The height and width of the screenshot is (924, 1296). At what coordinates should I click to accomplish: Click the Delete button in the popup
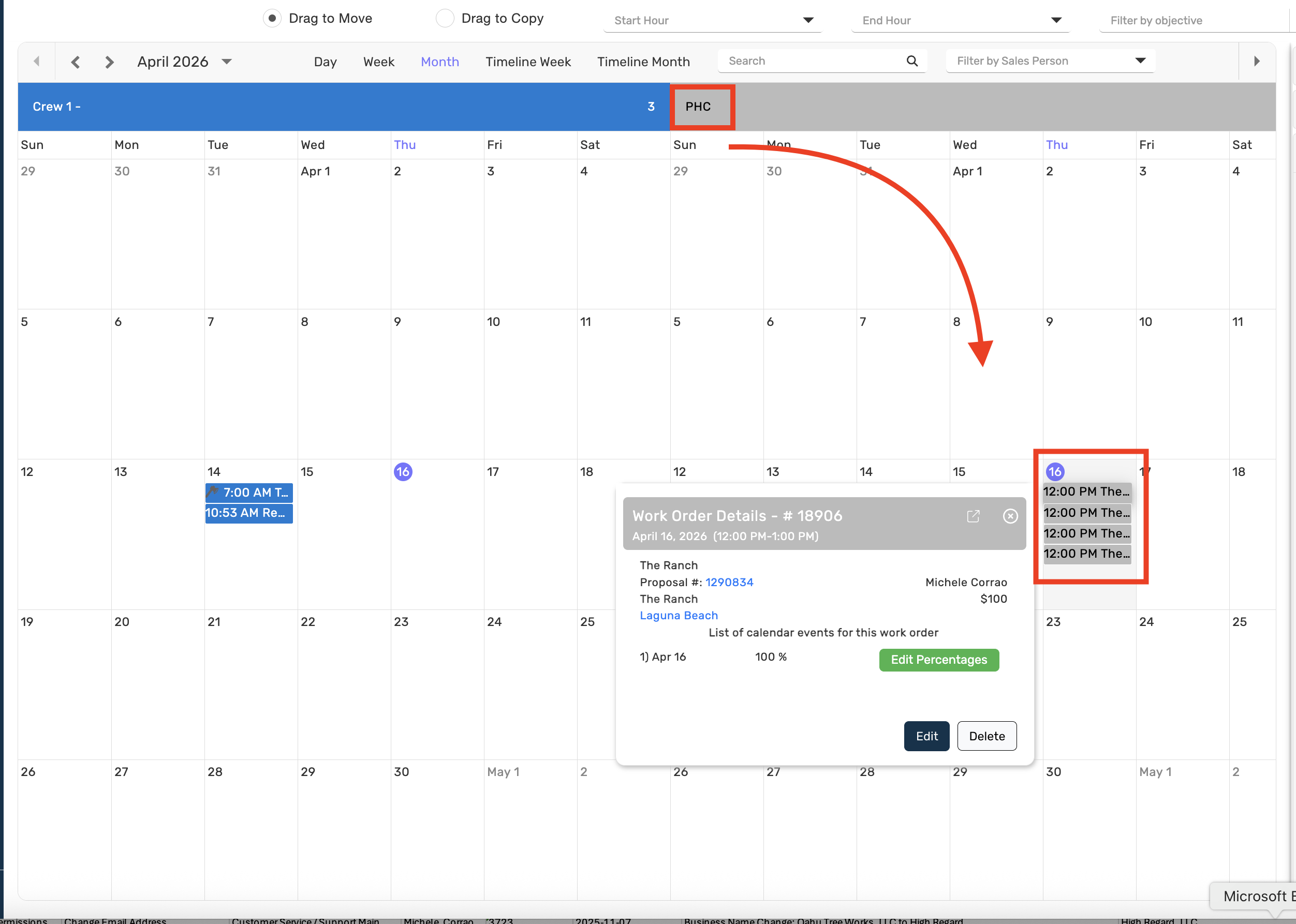(x=986, y=736)
